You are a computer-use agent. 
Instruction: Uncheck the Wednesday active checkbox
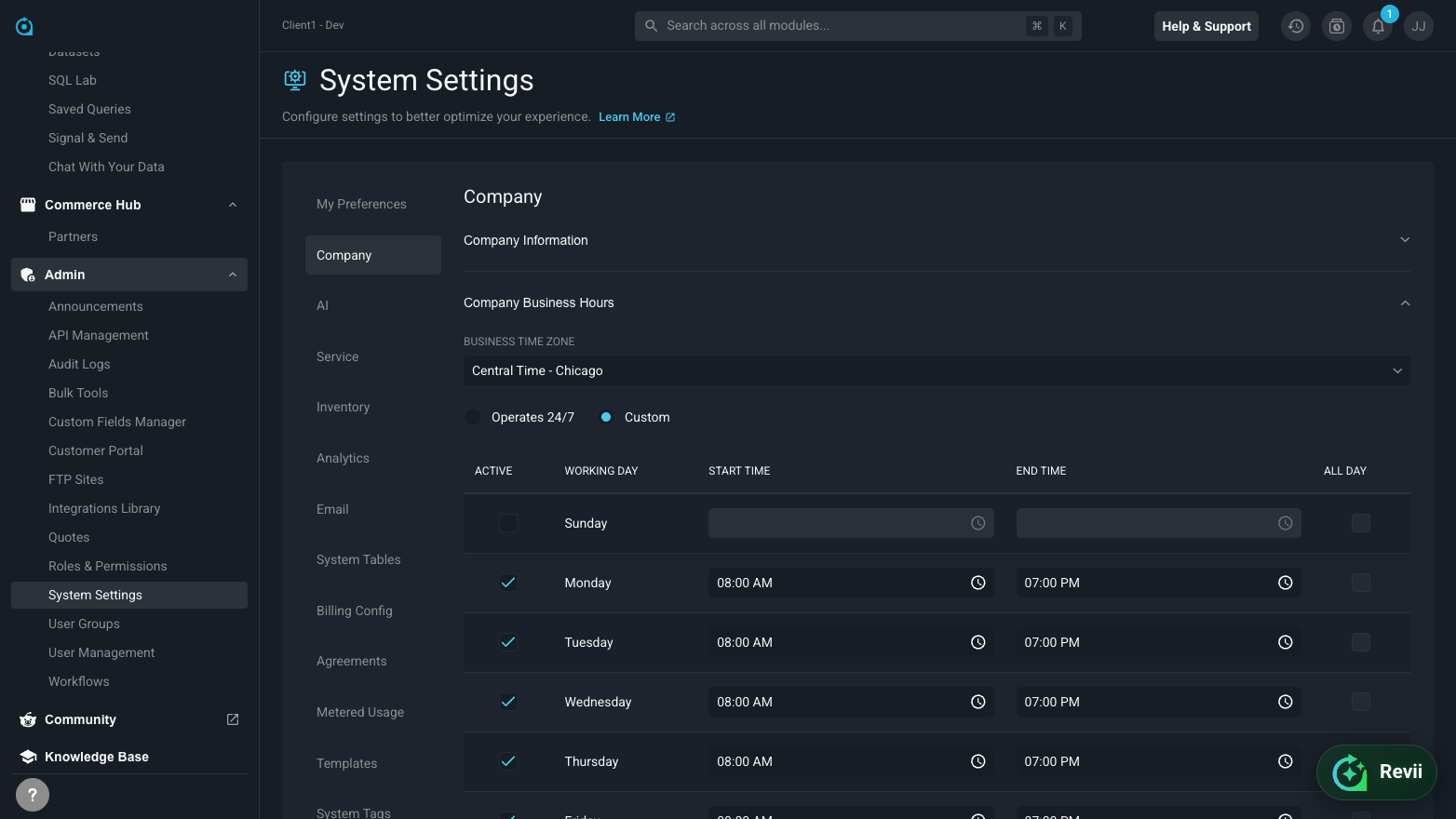[508, 702]
